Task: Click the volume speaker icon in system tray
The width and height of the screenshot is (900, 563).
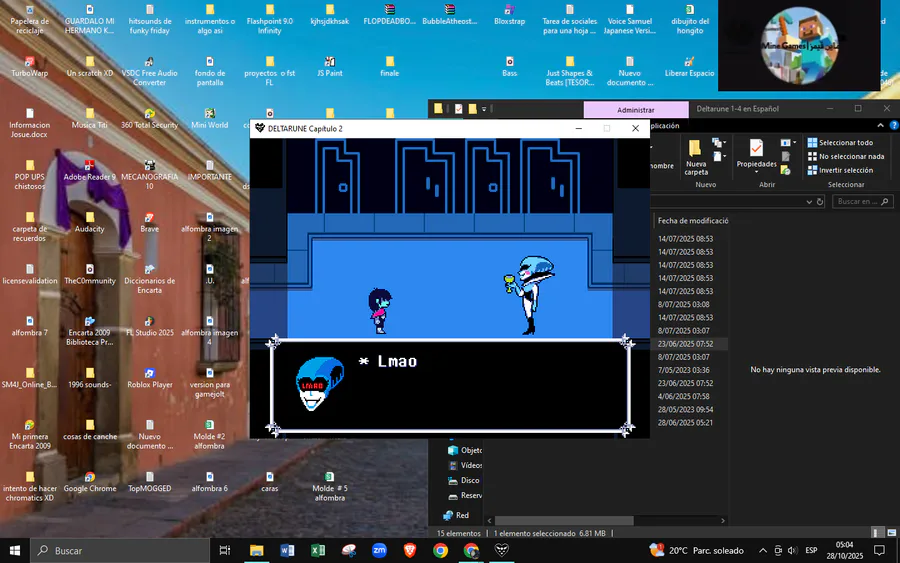Action: tap(793, 550)
